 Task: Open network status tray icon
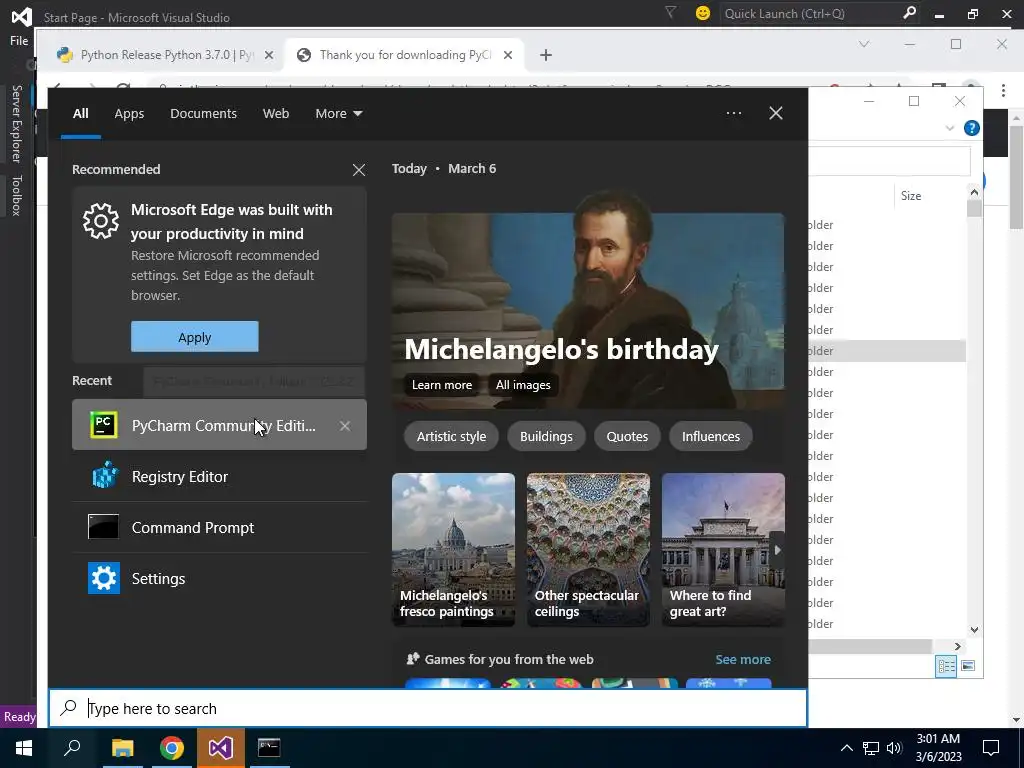[871, 748]
